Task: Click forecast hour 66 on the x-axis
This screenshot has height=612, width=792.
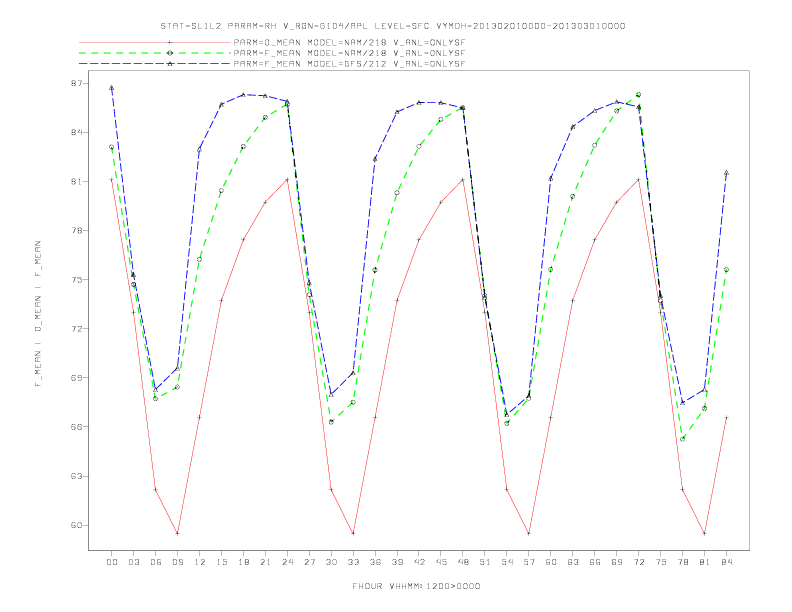Action: [x=595, y=562]
